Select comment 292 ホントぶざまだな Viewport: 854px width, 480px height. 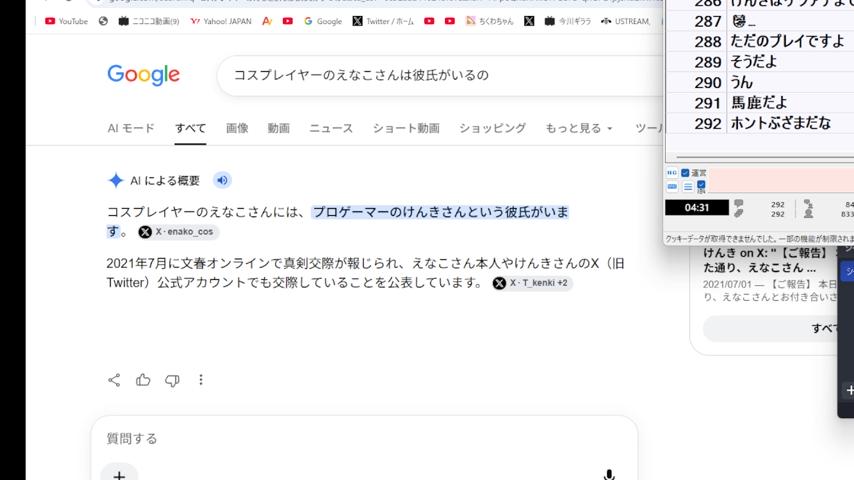click(760, 123)
